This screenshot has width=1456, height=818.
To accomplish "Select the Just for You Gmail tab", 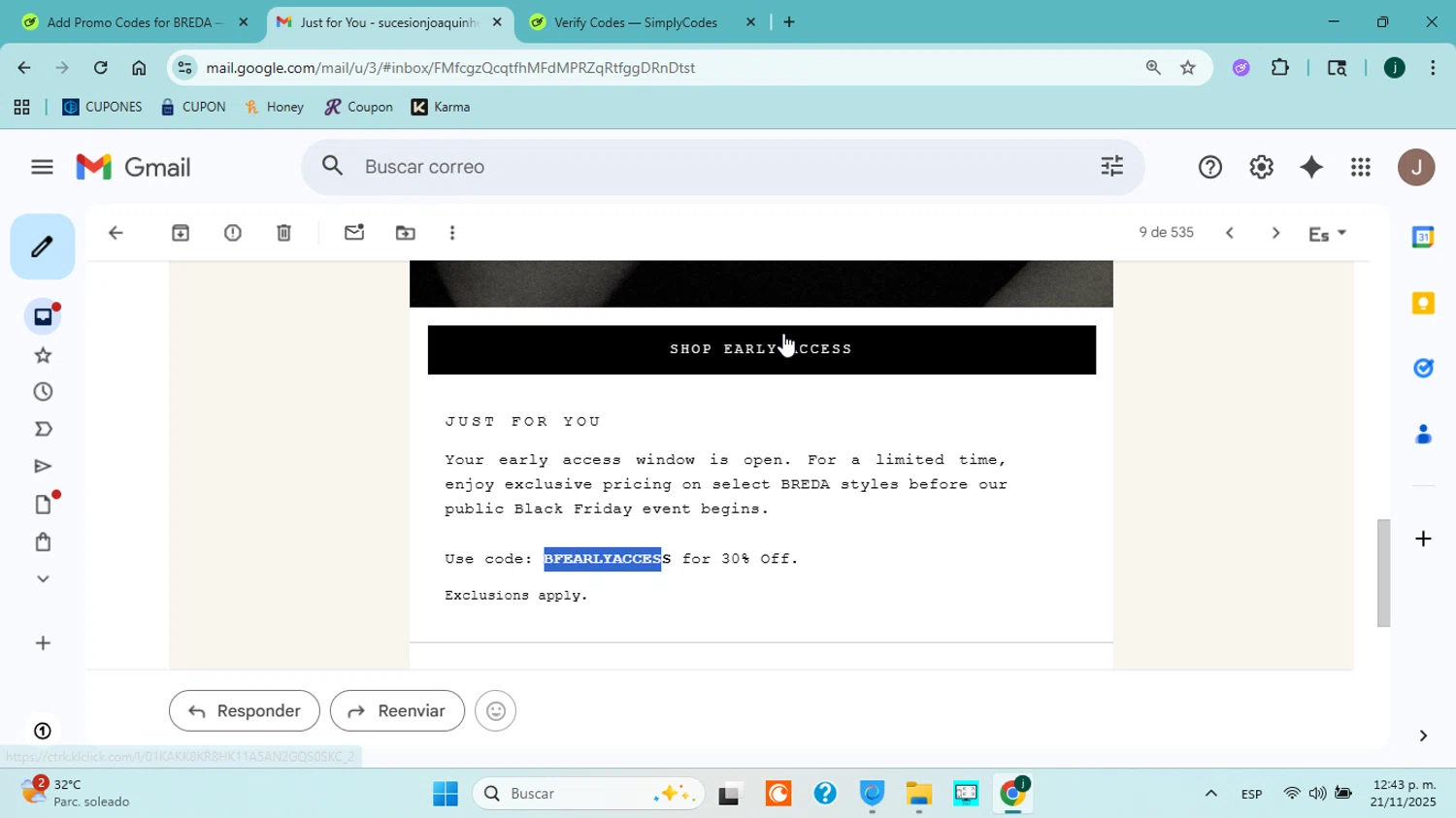I will [388, 22].
